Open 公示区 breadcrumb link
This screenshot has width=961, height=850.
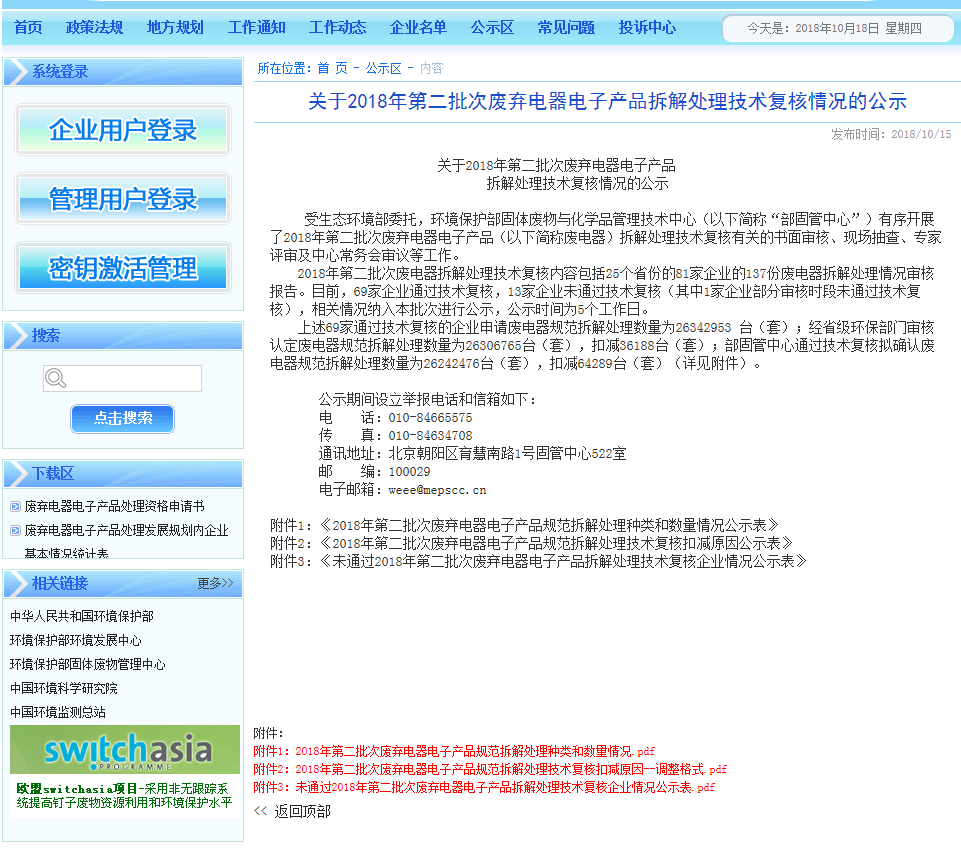[383, 68]
